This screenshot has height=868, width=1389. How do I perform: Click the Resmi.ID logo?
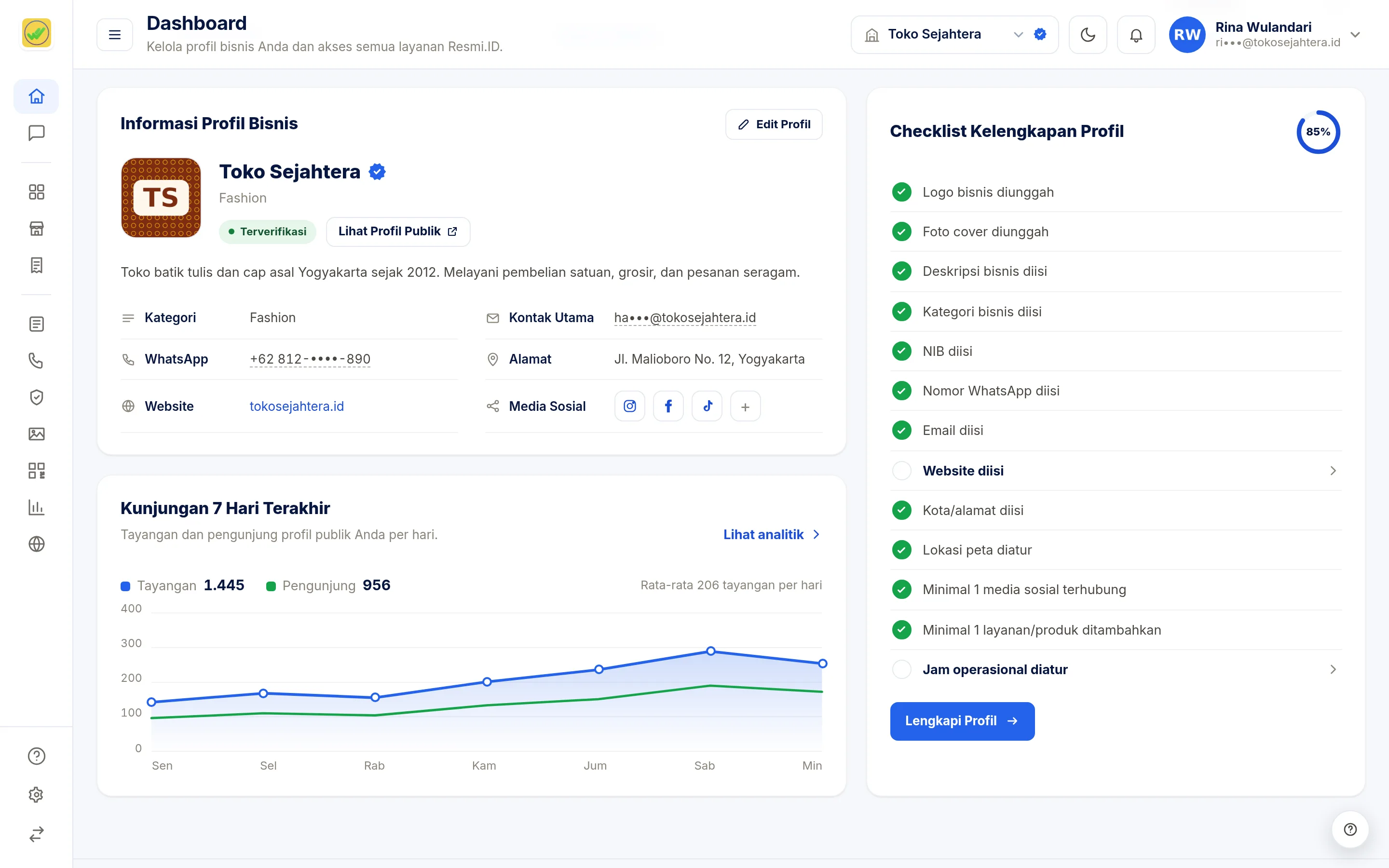click(x=36, y=33)
